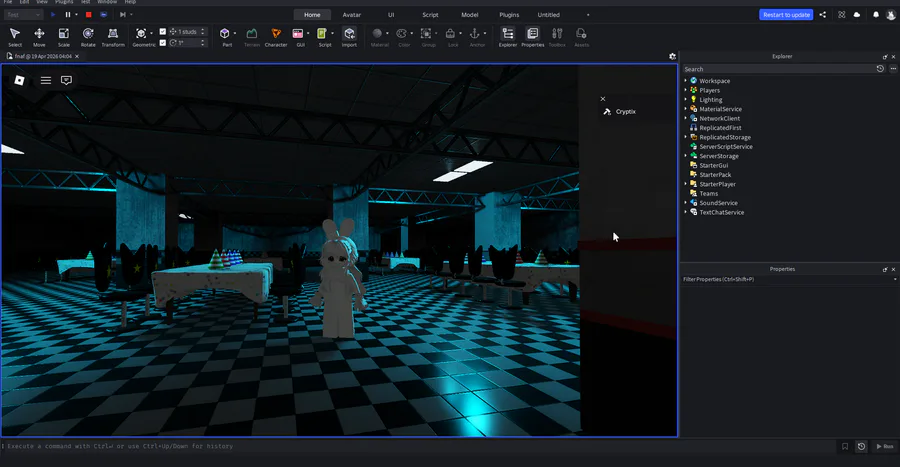The height and width of the screenshot is (467, 900).
Task: Switch to the Home tab
Action: (x=312, y=15)
